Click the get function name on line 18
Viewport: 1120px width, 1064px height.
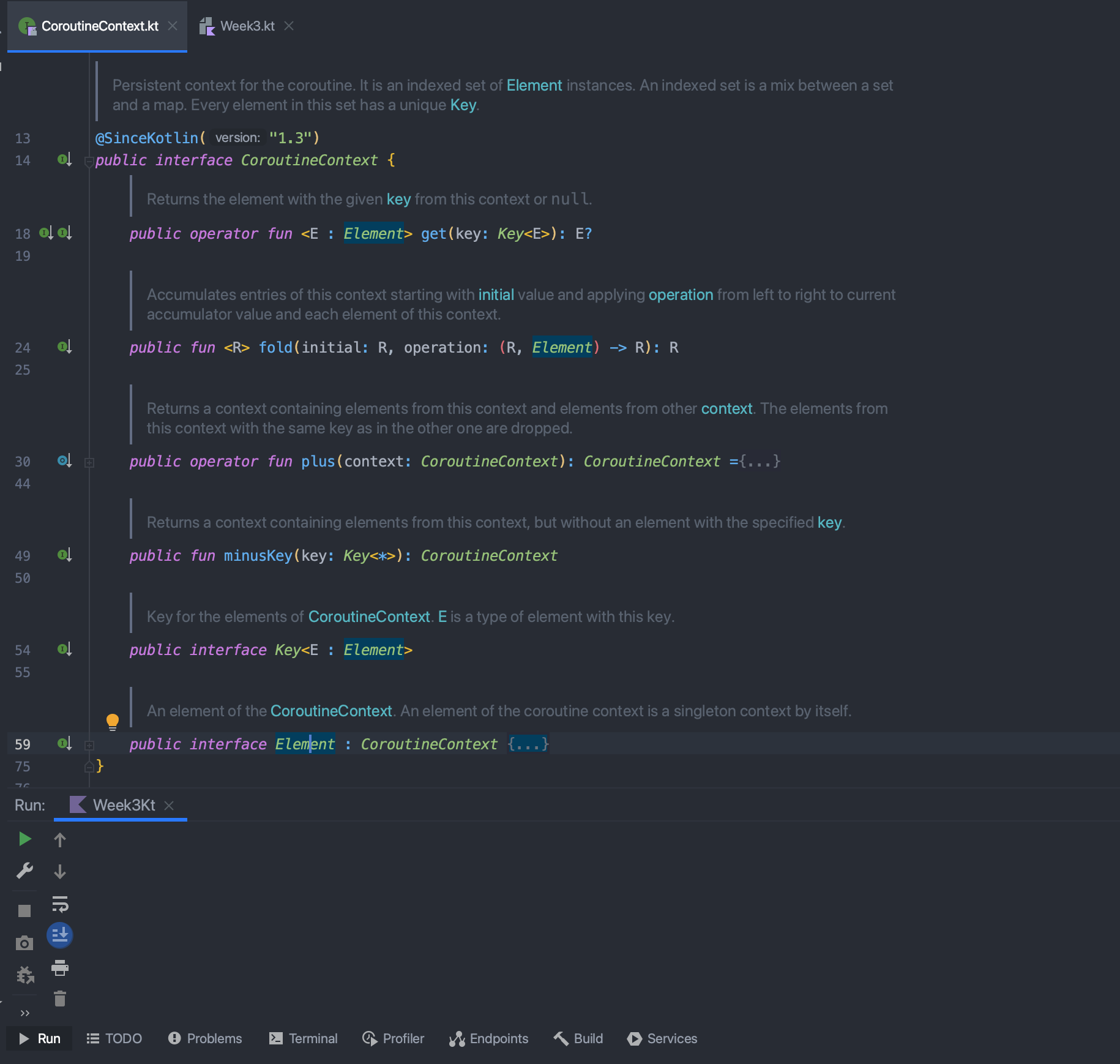[434, 233]
